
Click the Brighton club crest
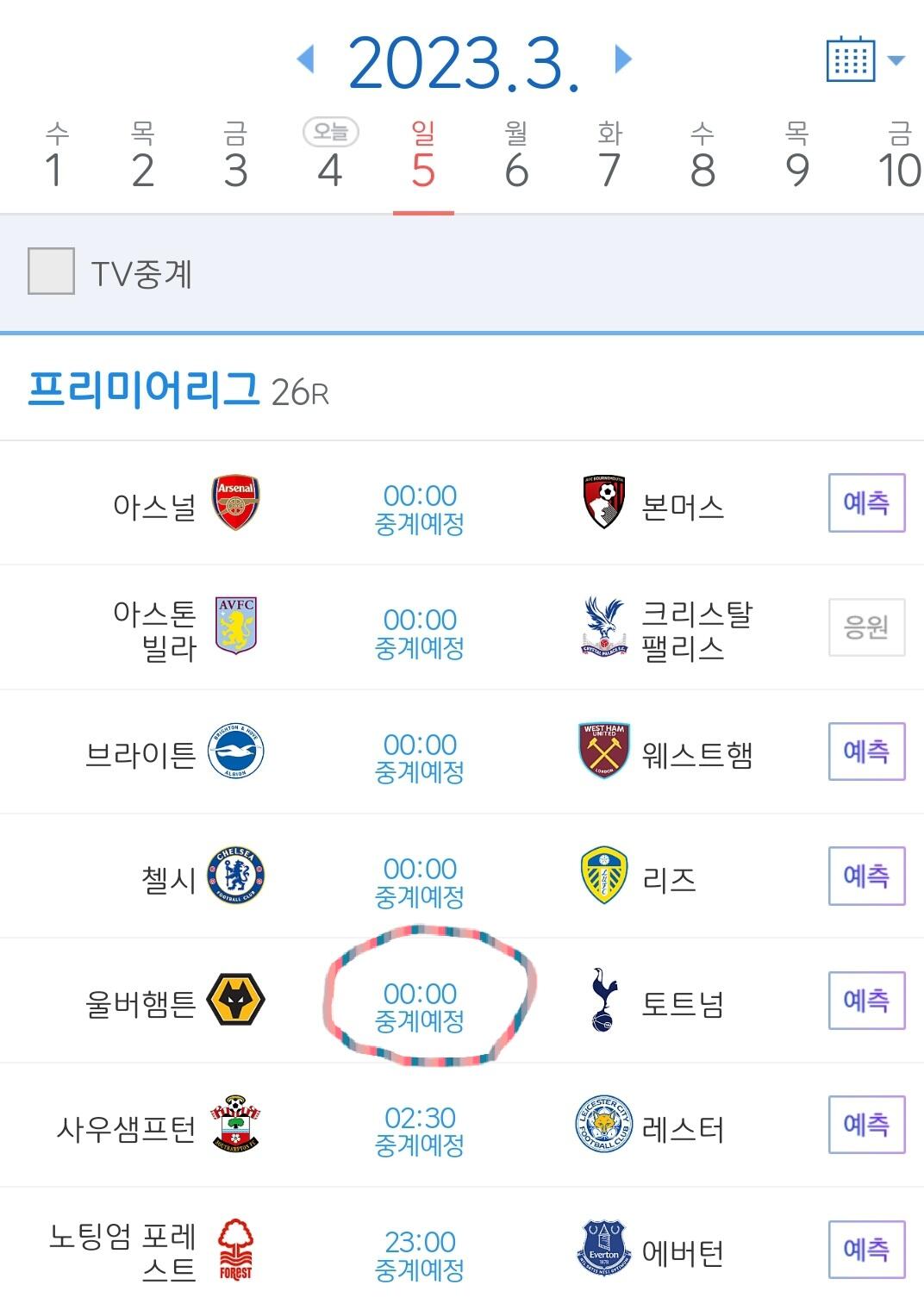(x=236, y=752)
